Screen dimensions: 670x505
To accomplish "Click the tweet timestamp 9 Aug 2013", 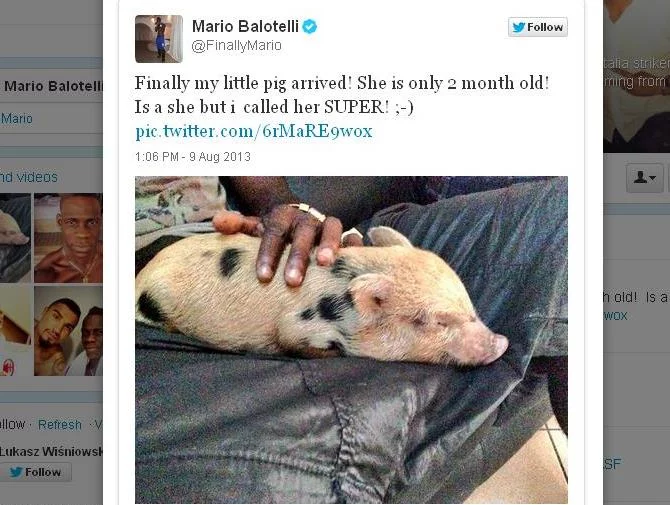I will click(x=193, y=157).
